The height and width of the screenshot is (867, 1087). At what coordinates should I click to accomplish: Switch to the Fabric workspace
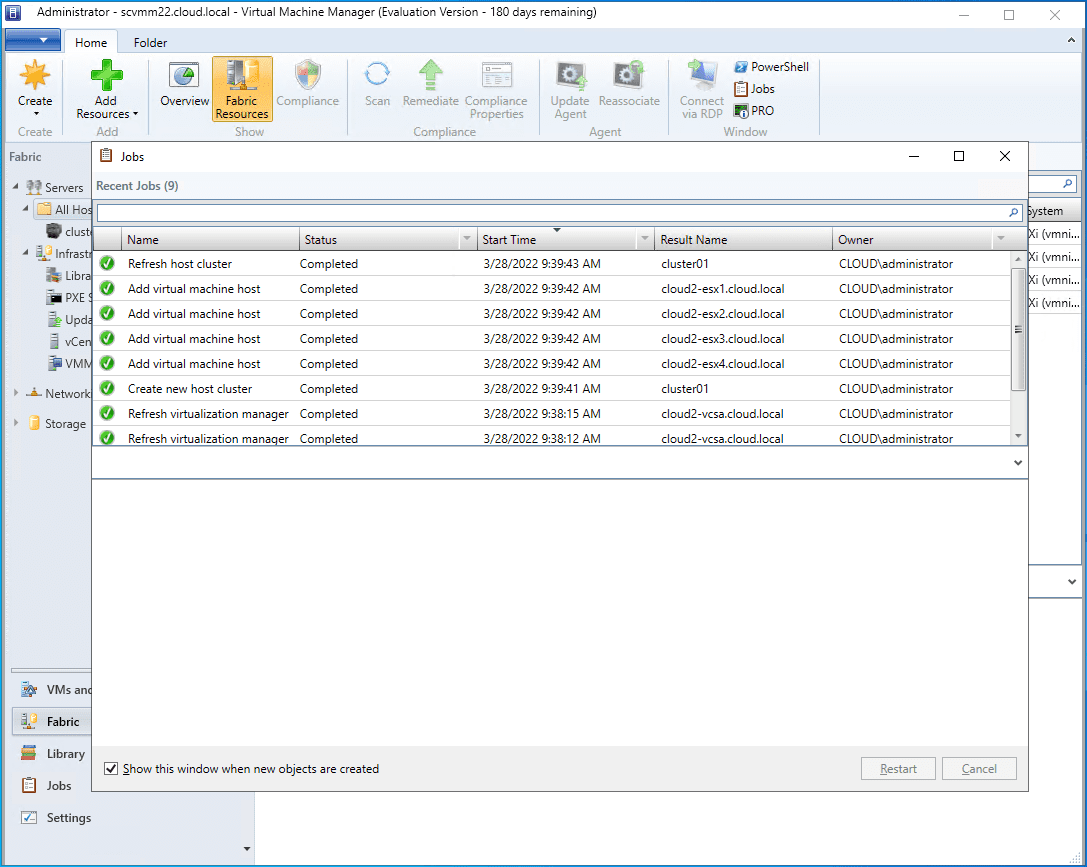point(51,721)
